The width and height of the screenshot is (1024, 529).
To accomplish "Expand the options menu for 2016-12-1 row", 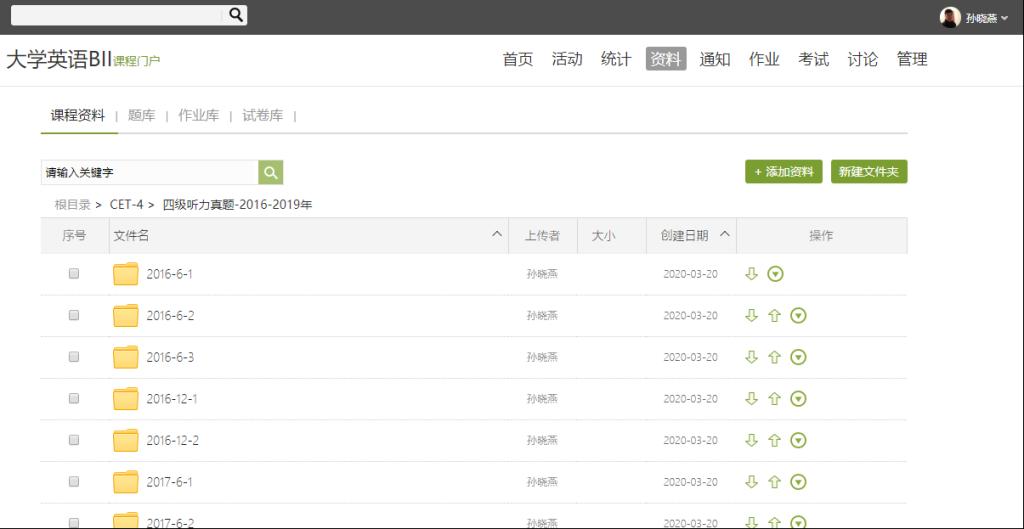I will point(798,399).
